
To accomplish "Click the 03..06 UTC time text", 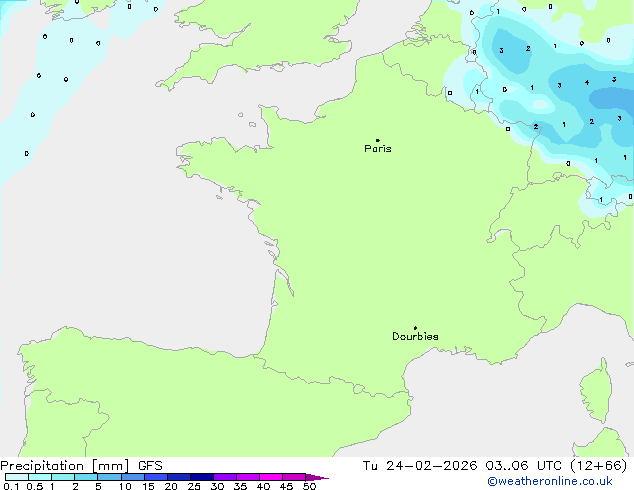I will coord(524,466).
